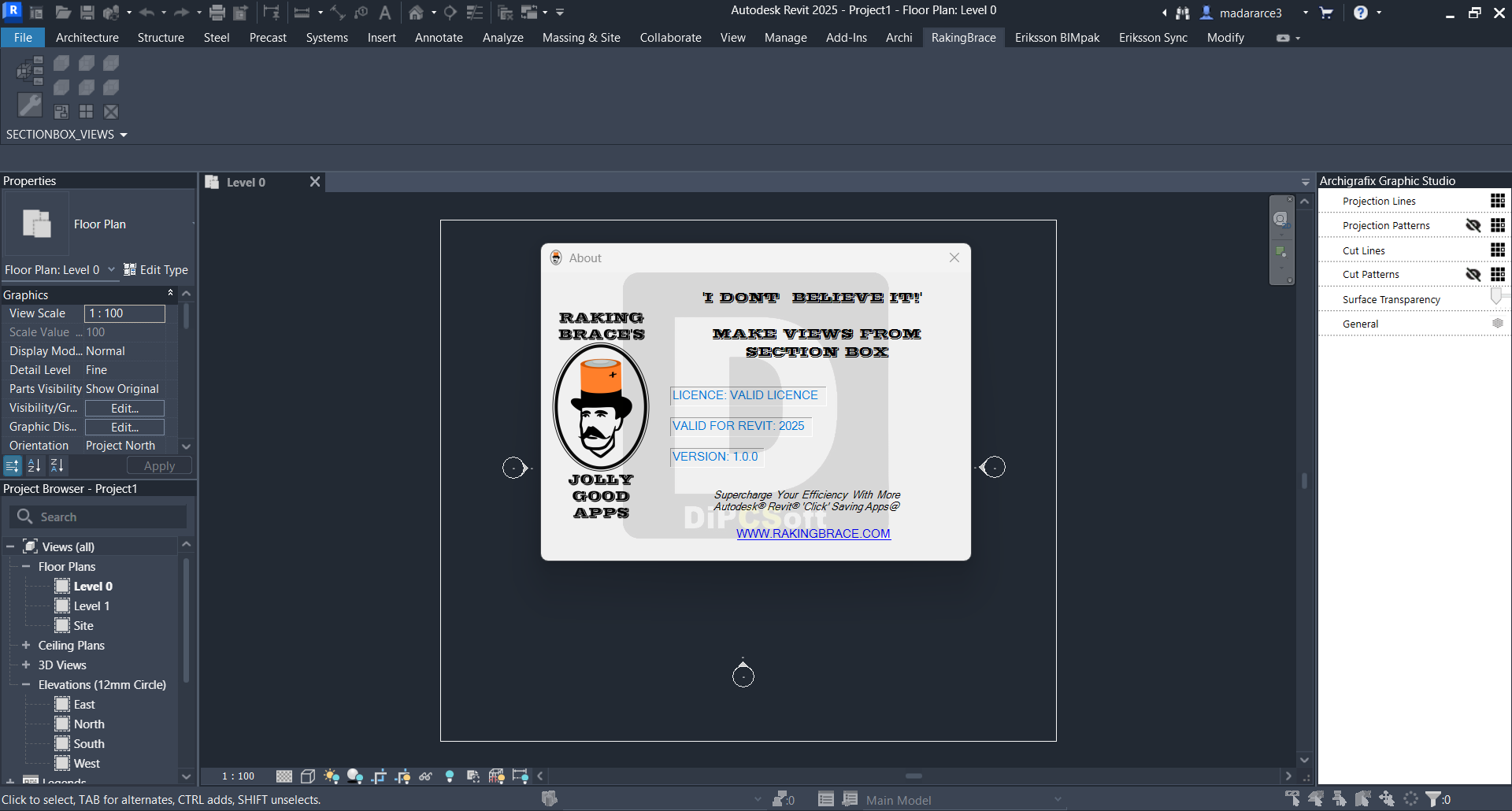
Task: Collapse the Floor Plans tree node
Action: coord(26,566)
